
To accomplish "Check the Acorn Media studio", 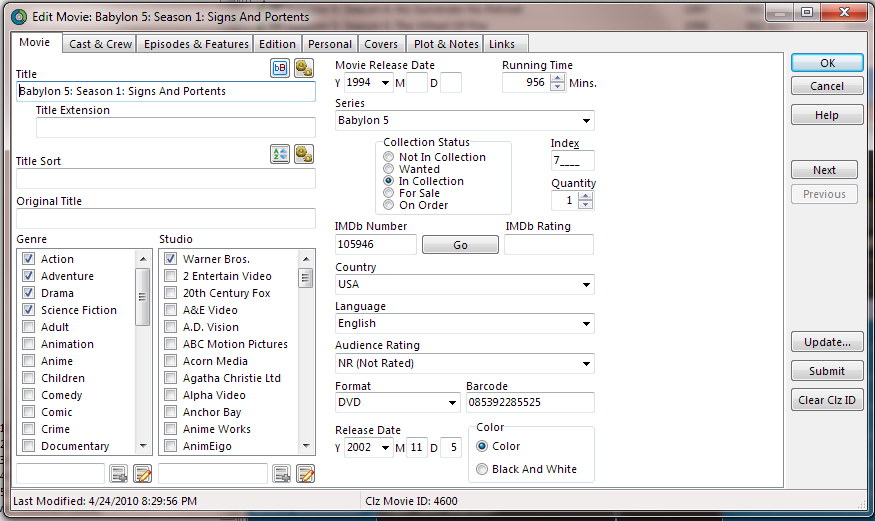I will (171, 361).
